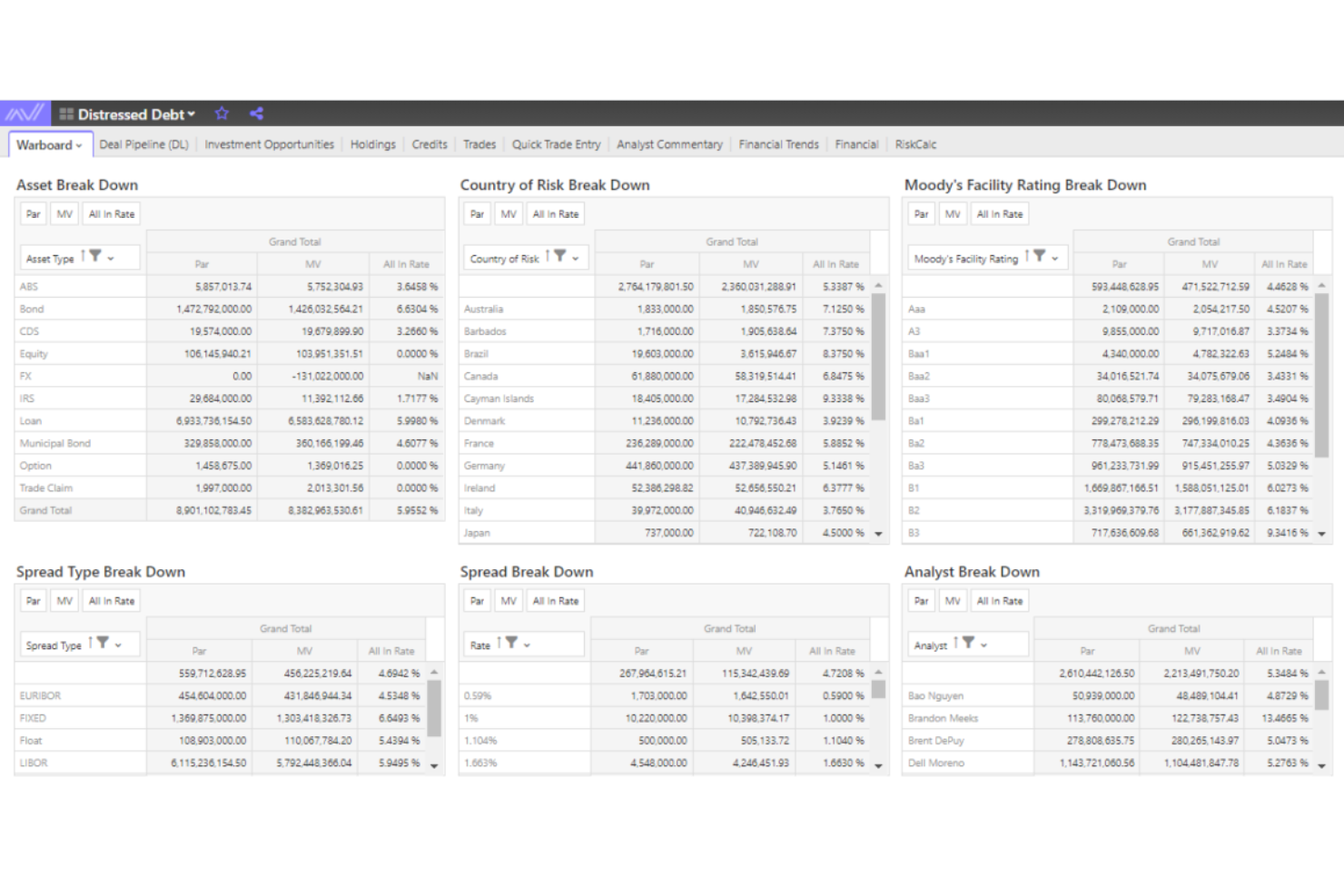Open the RiskCalc tab
1344x896 pixels.
click(x=915, y=144)
